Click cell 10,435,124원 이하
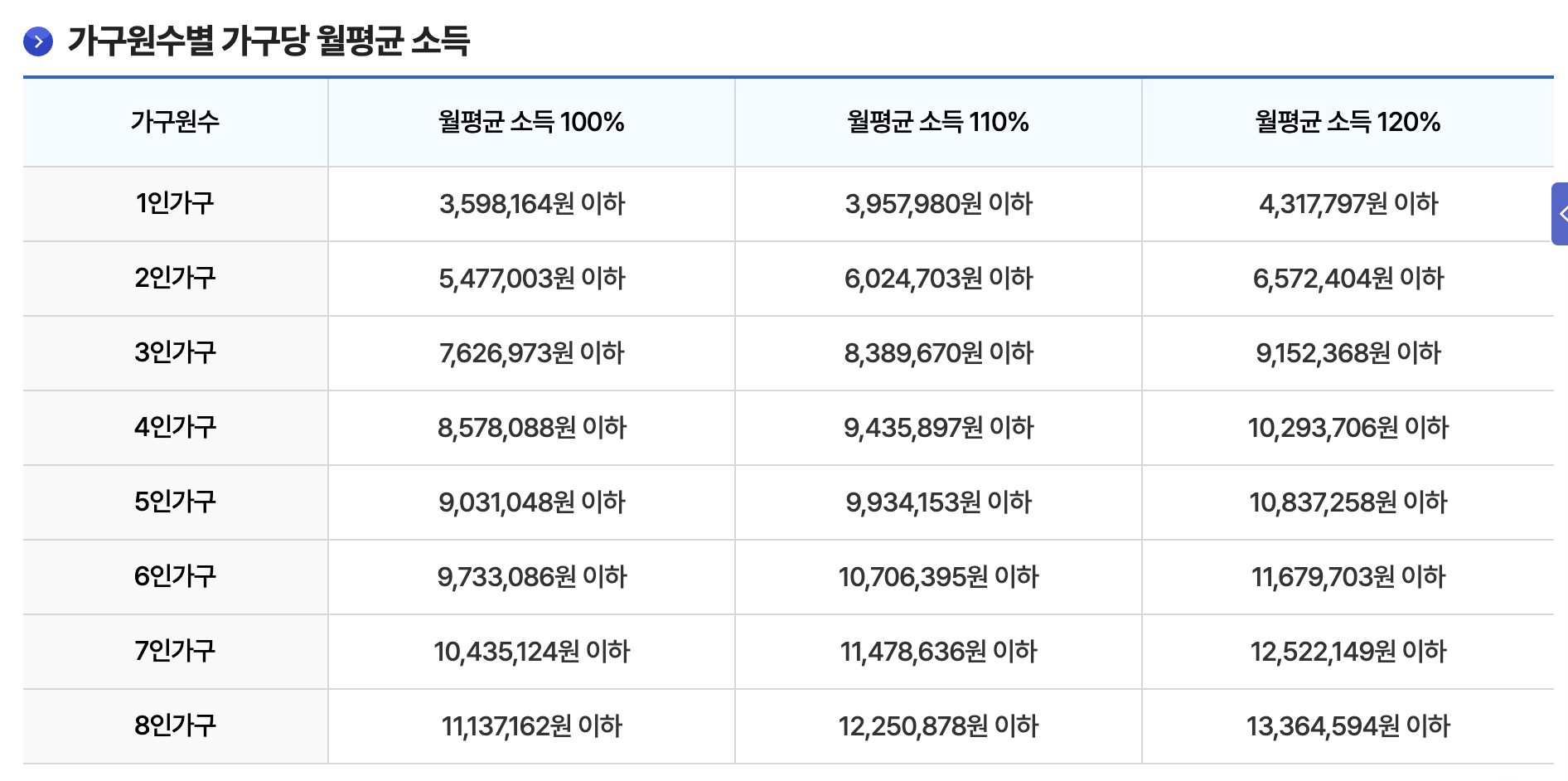Screen dimensions: 1568x781 [x=531, y=652]
